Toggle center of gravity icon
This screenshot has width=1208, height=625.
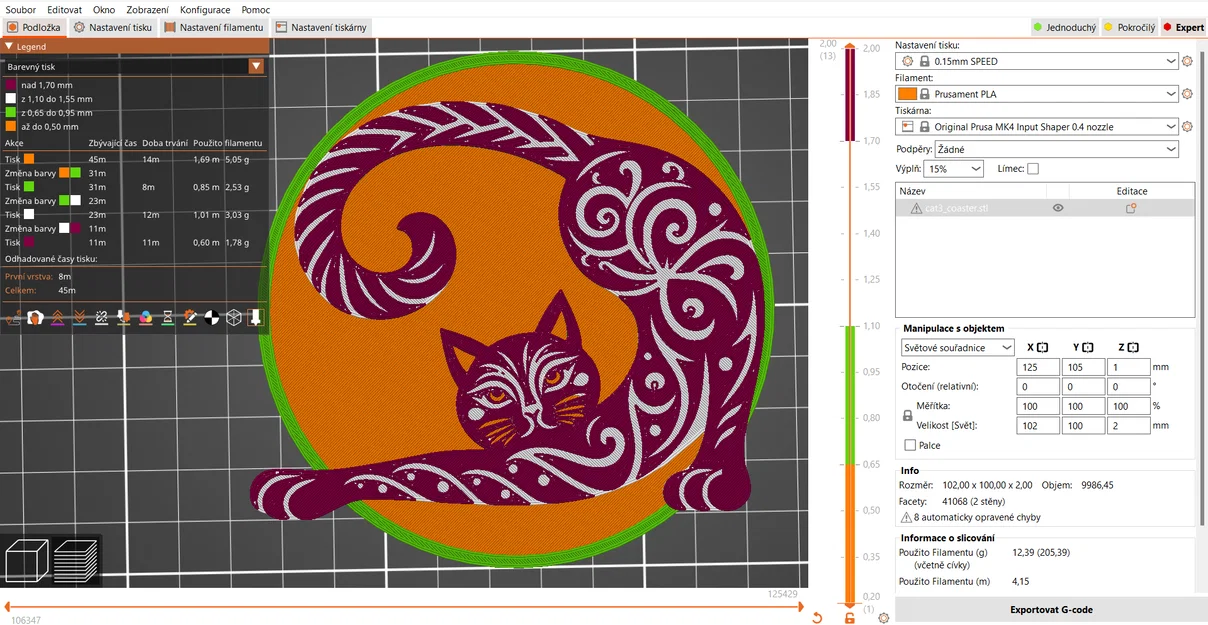point(211,317)
